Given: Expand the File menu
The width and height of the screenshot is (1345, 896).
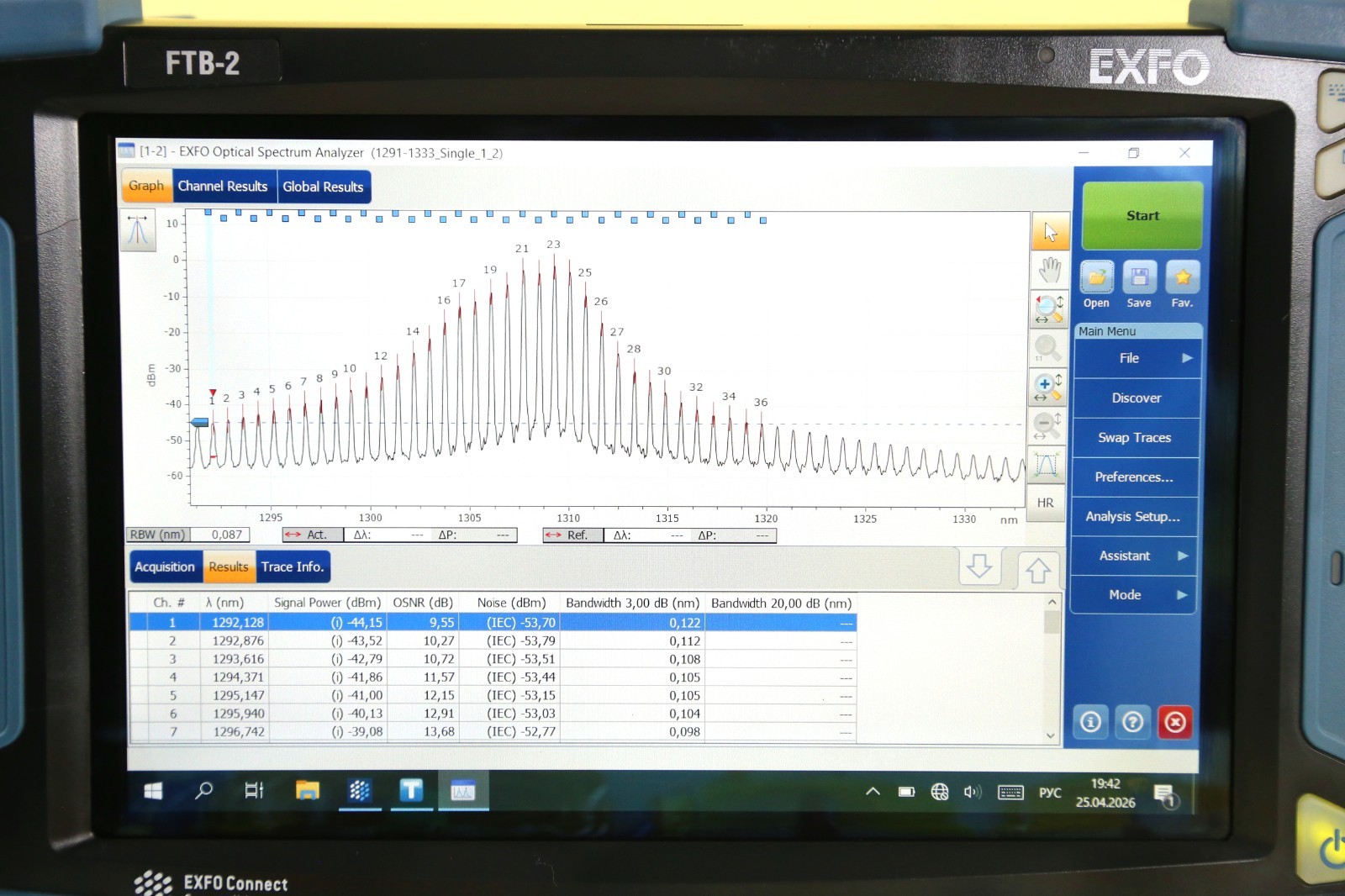Looking at the screenshot, I should coord(1137,358).
